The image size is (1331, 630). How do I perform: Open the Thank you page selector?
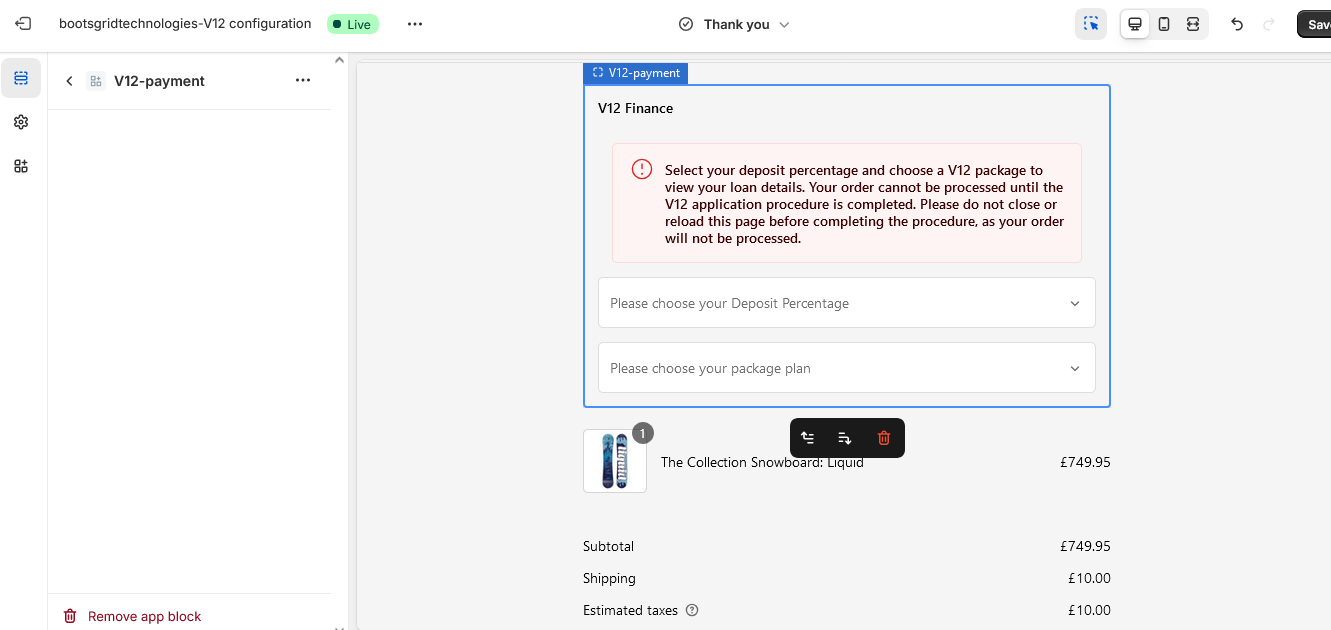point(734,24)
